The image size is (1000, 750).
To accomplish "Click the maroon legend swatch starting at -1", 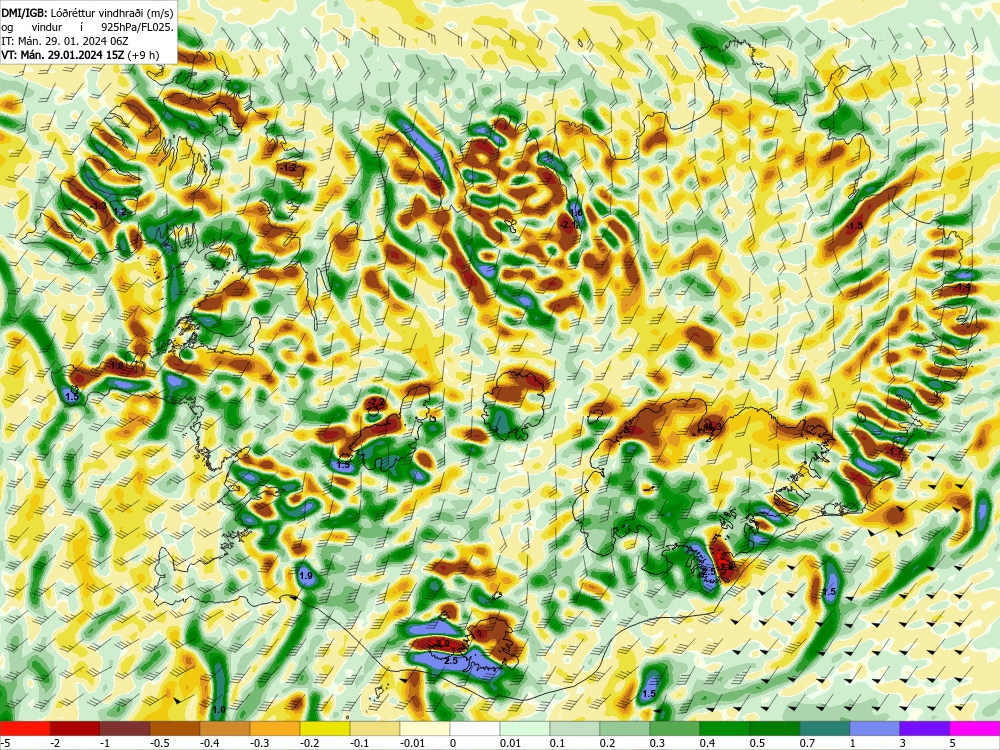I will click(125, 728).
